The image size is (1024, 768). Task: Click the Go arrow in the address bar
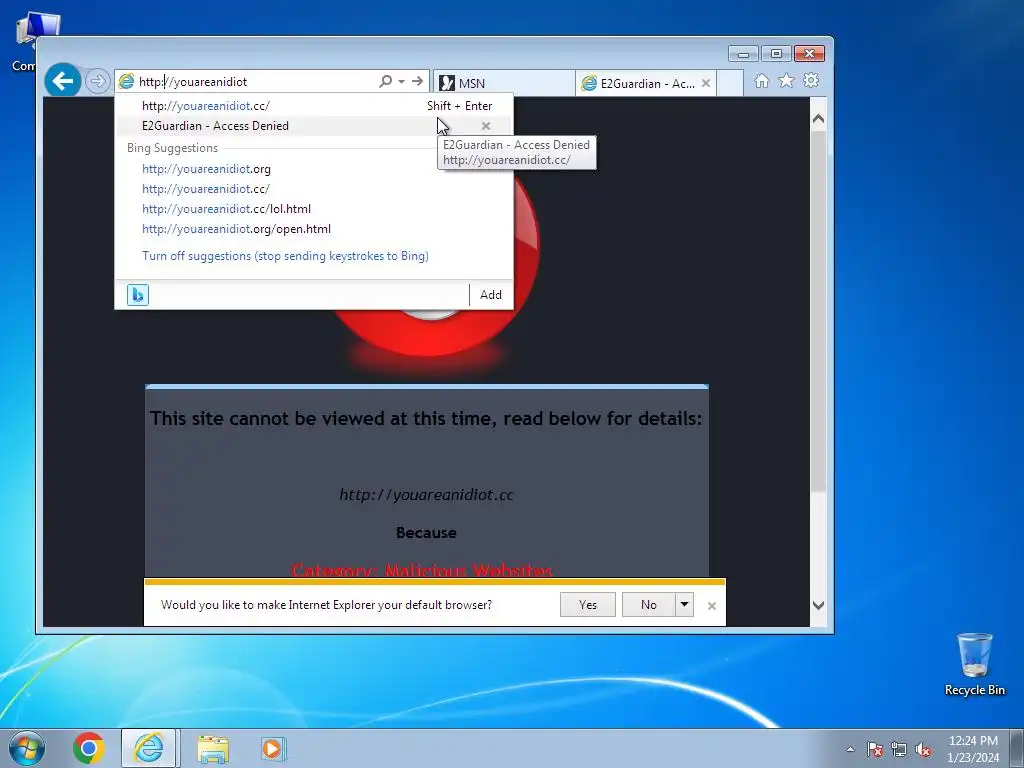pyautogui.click(x=417, y=81)
